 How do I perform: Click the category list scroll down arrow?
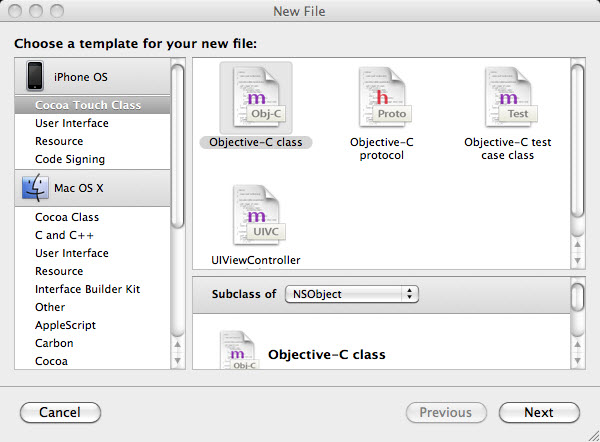(x=178, y=360)
